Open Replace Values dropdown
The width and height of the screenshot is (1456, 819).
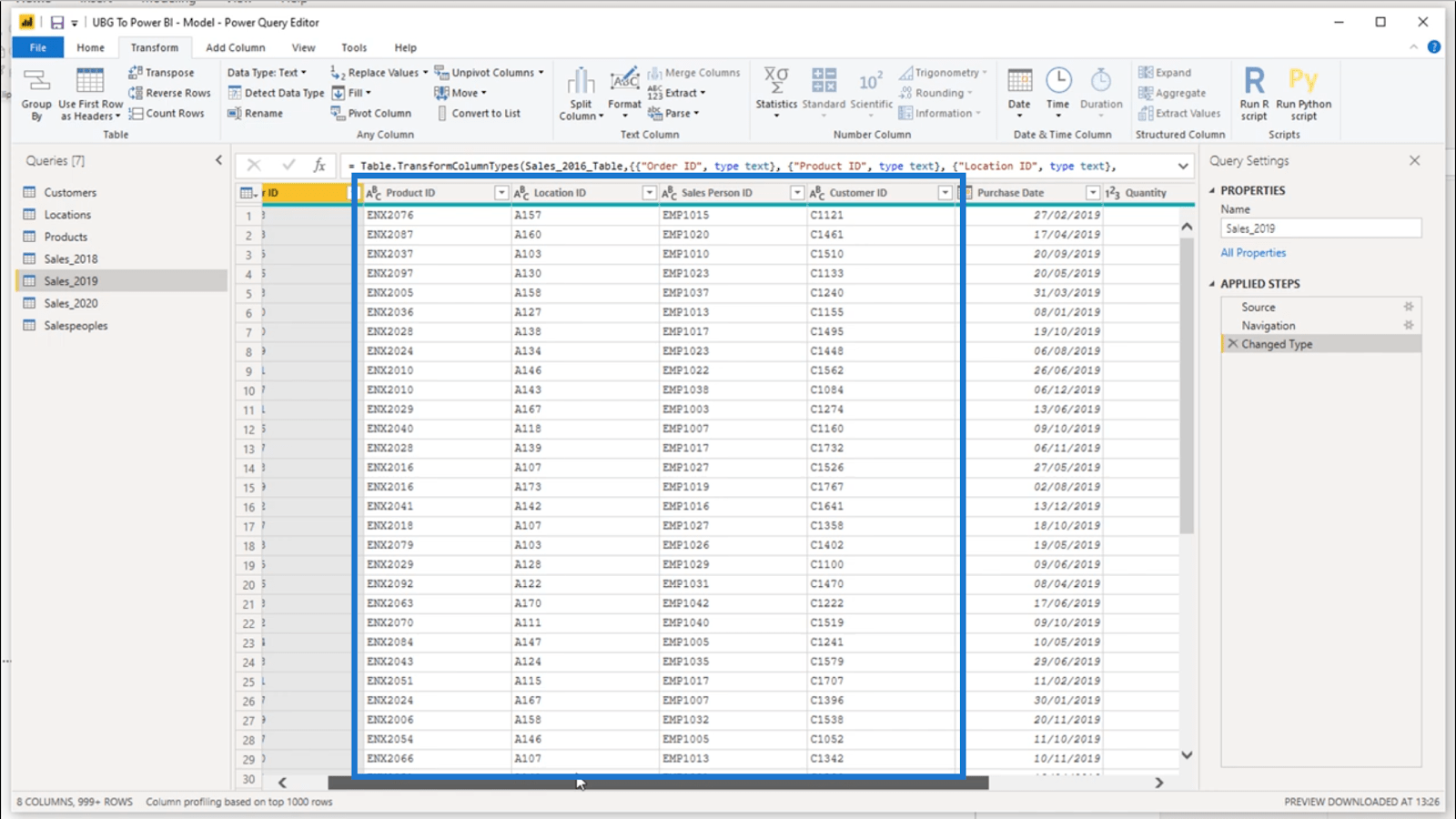point(379,73)
